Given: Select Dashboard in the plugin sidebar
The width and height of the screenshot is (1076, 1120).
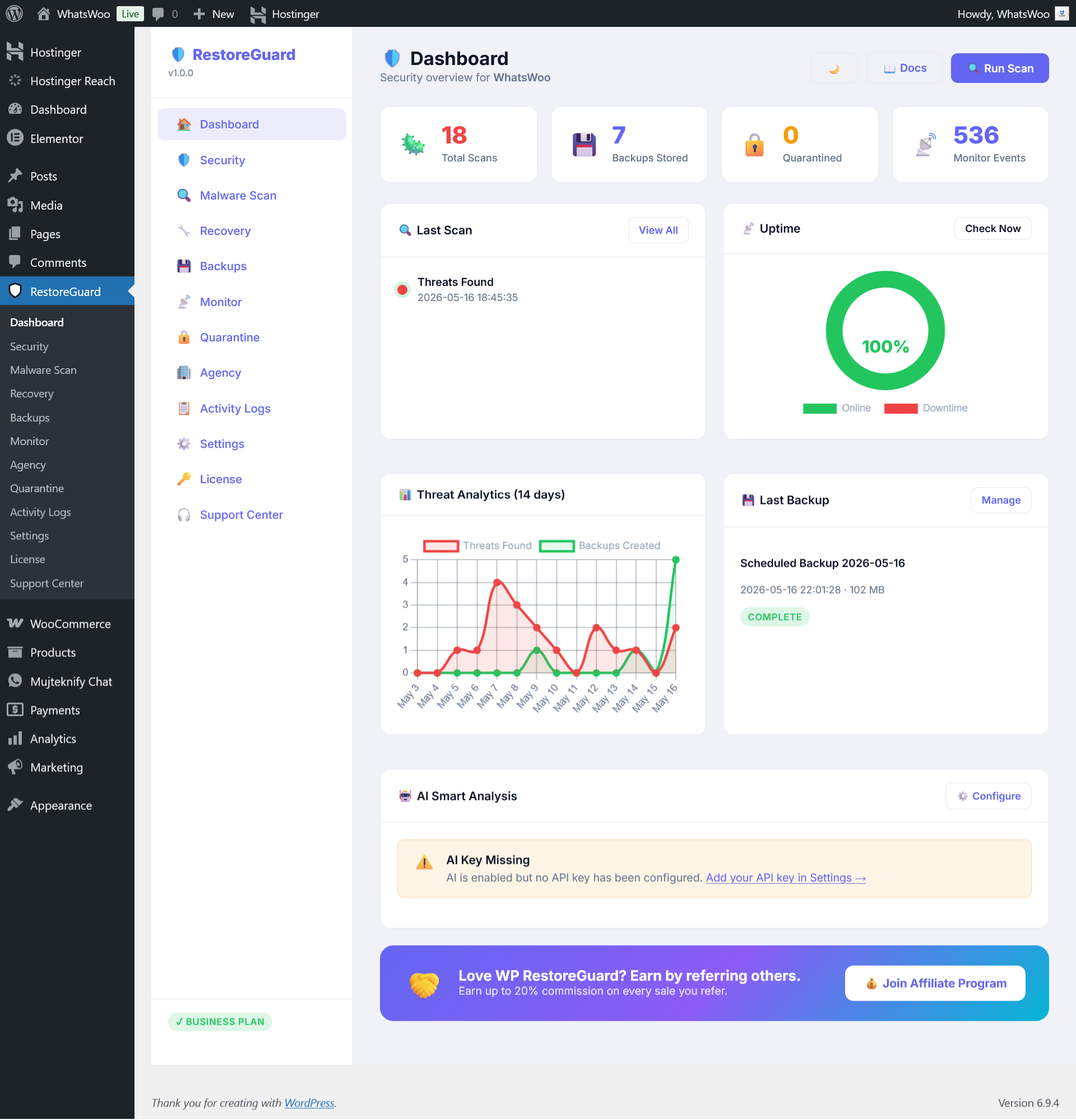Looking at the screenshot, I should (252, 124).
